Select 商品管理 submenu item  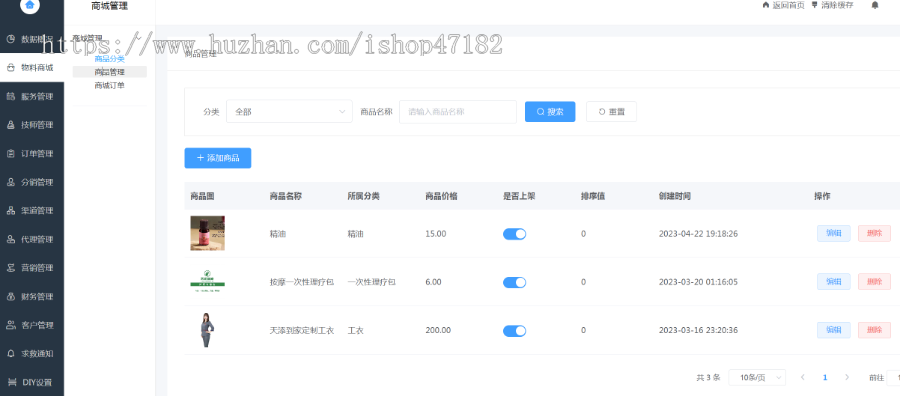coord(110,72)
